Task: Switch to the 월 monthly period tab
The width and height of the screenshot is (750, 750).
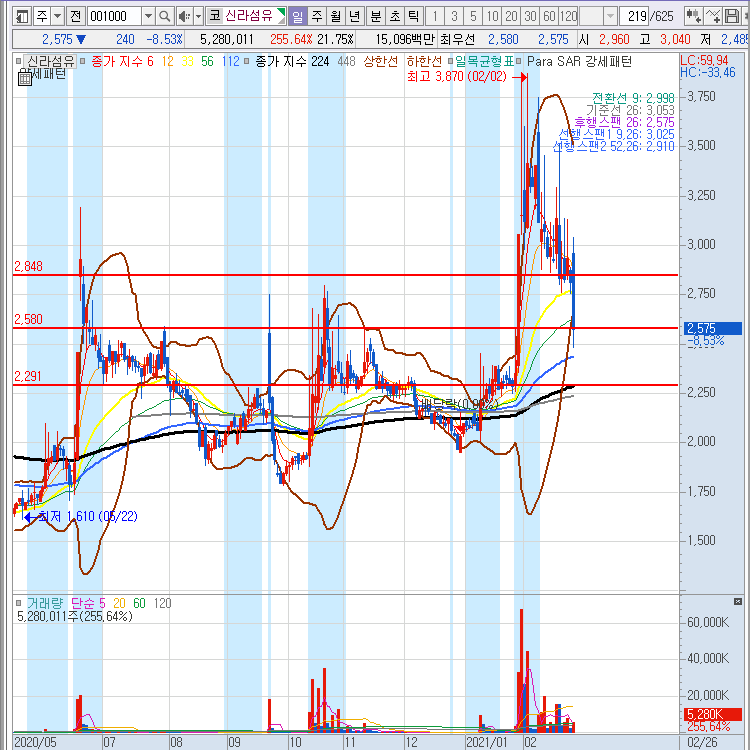Action: [336, 17]
